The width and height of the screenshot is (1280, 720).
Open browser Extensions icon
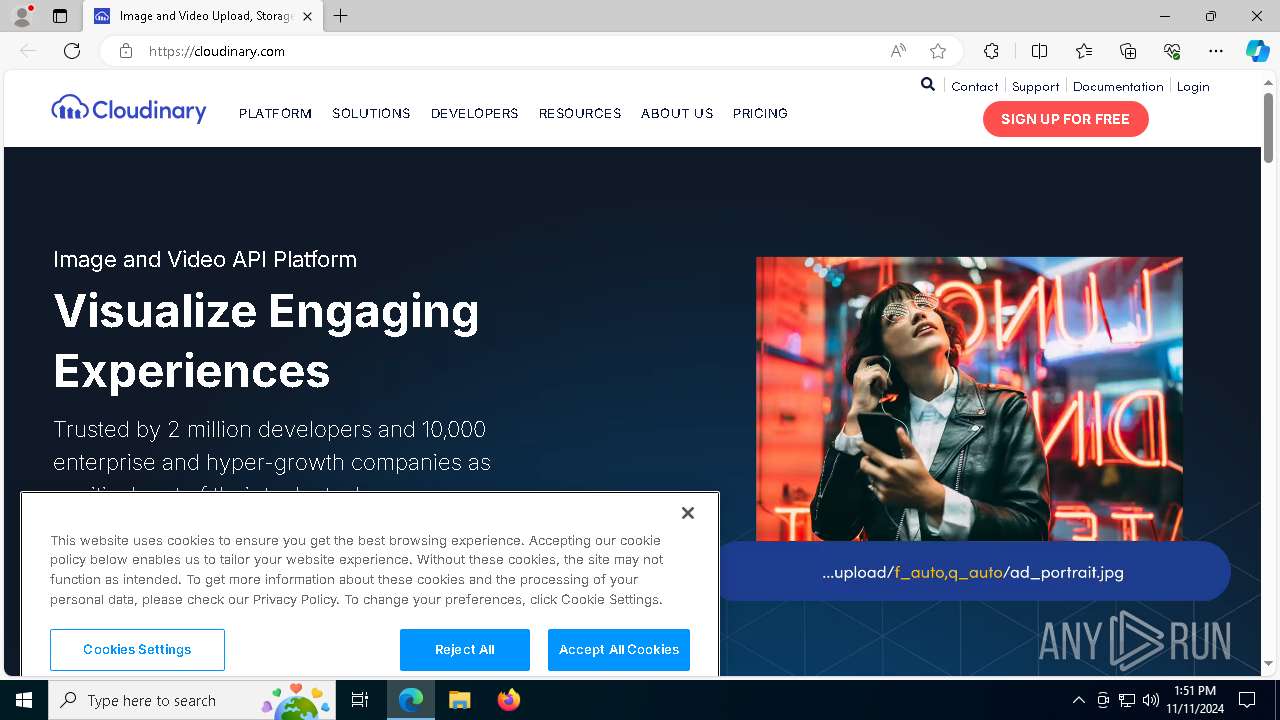click(991, 51)
